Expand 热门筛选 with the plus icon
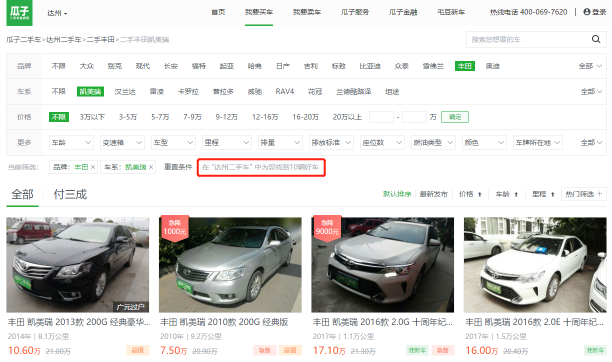Screen dimensions: 612x362 pyautogui.click(x=600, y=194)
